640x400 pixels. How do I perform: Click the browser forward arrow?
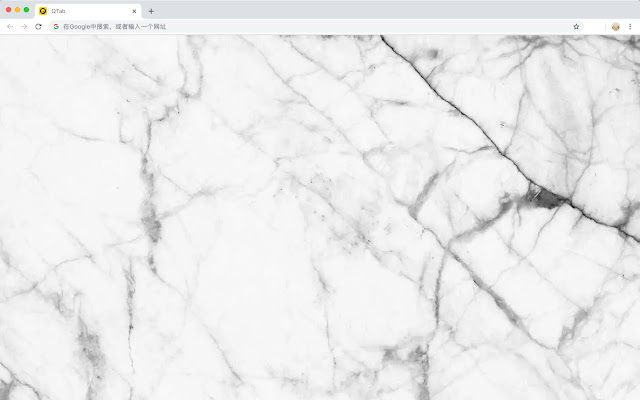[x=24, y=27]
